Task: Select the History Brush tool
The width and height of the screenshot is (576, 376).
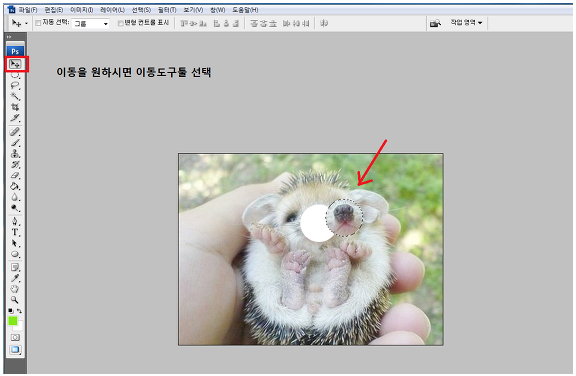Action: [x=15, y=164]
